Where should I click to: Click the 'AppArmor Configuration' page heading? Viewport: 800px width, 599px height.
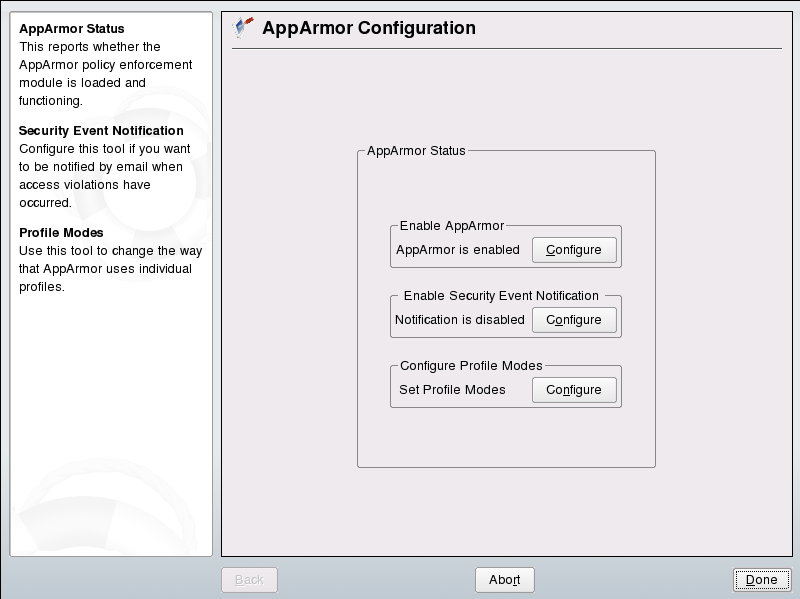coord(369,28)
